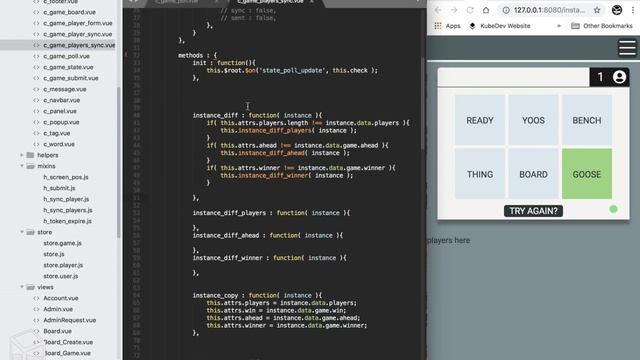The height and width of the screenshot is (360, 640).
Task: Go to browser home page
Action: click(x=486, y=10)
